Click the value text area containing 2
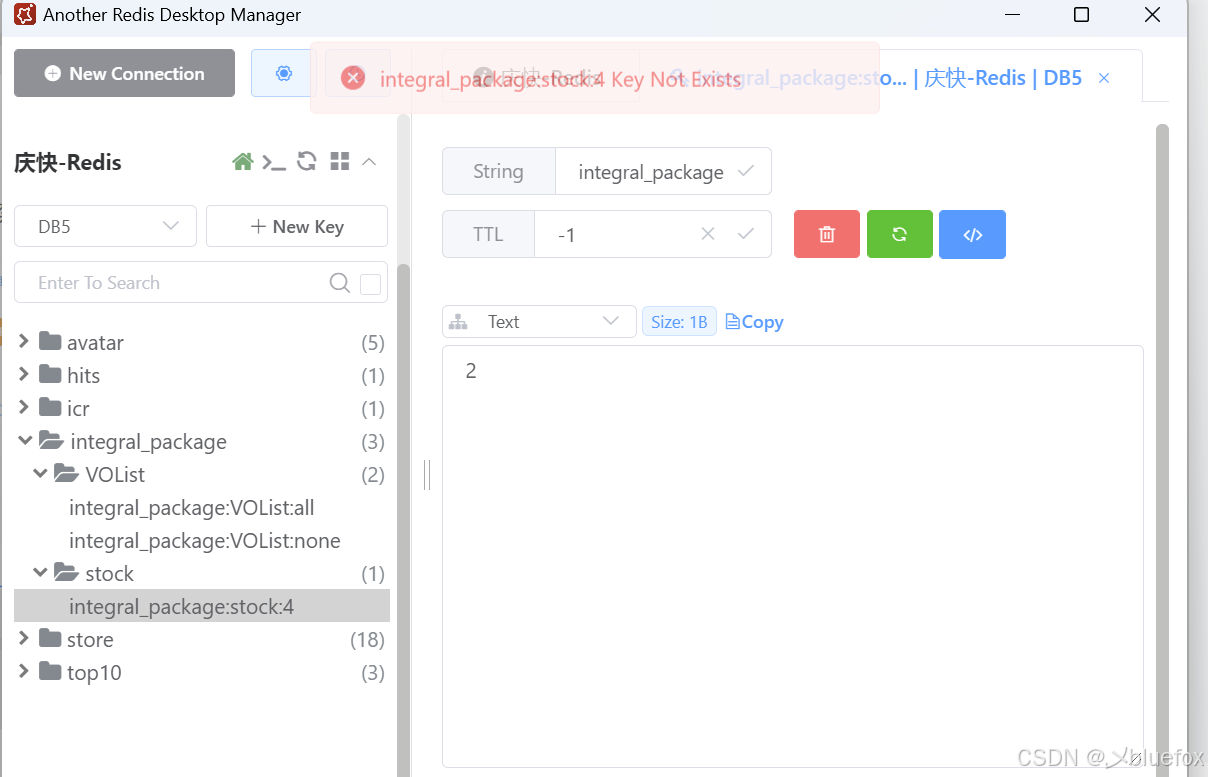 click(792, 556)
